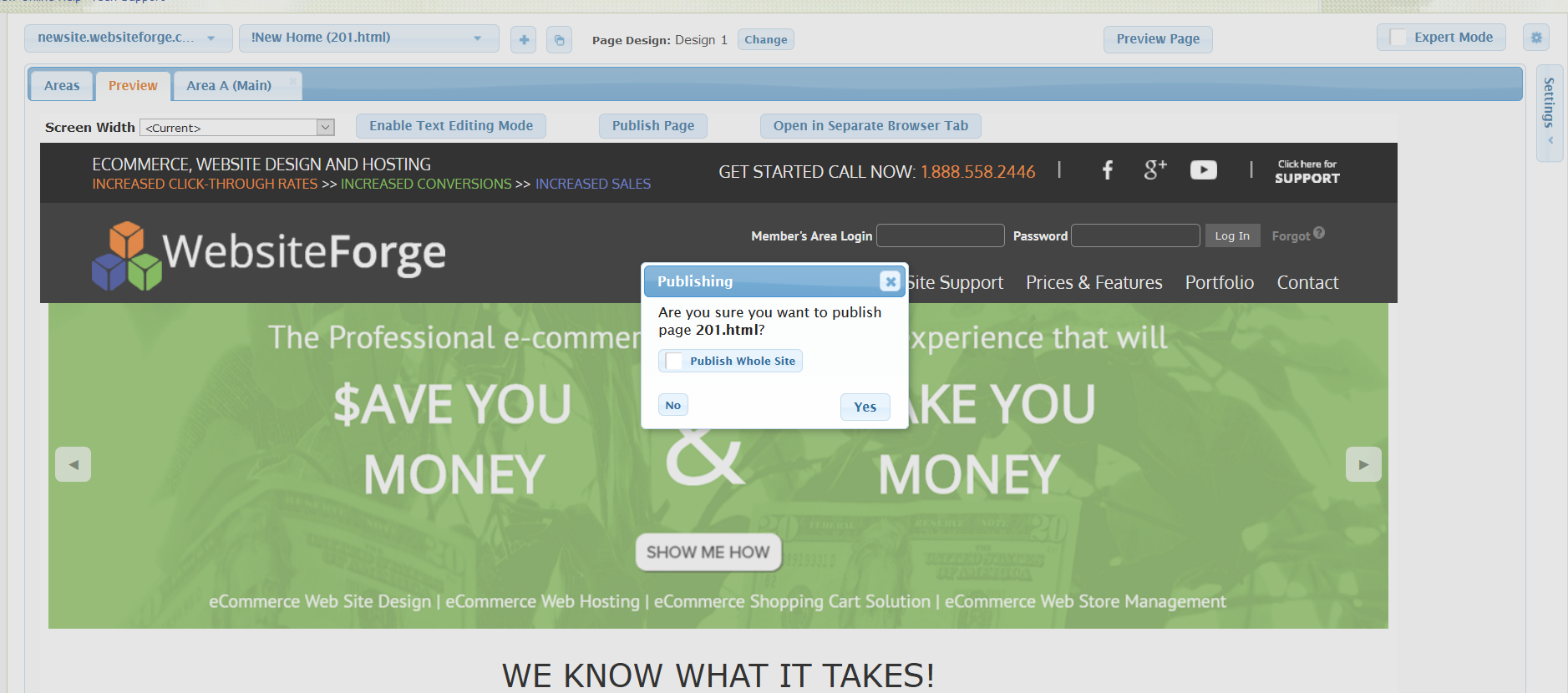
Task: Add a new page with the plus icon
Action: pos(524,39)
